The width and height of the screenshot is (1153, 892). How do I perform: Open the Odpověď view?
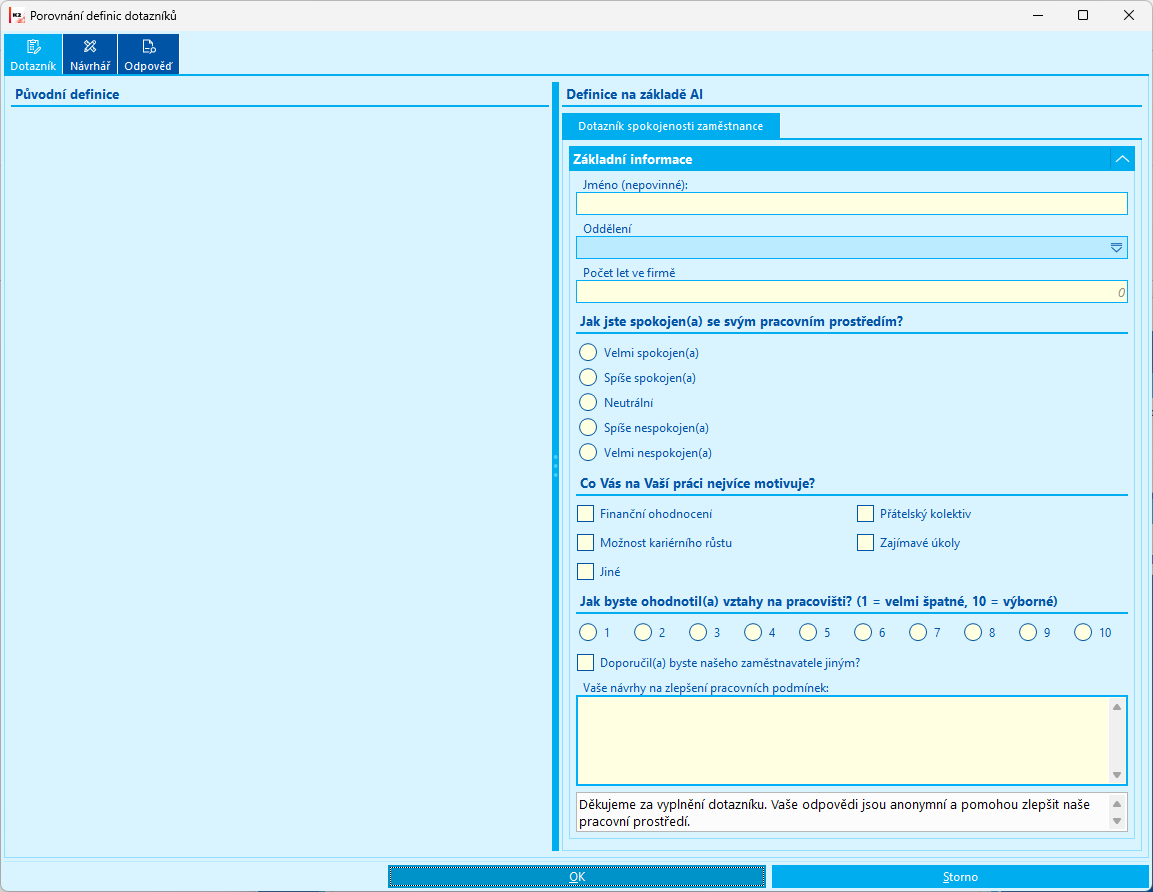pos(148,54)
